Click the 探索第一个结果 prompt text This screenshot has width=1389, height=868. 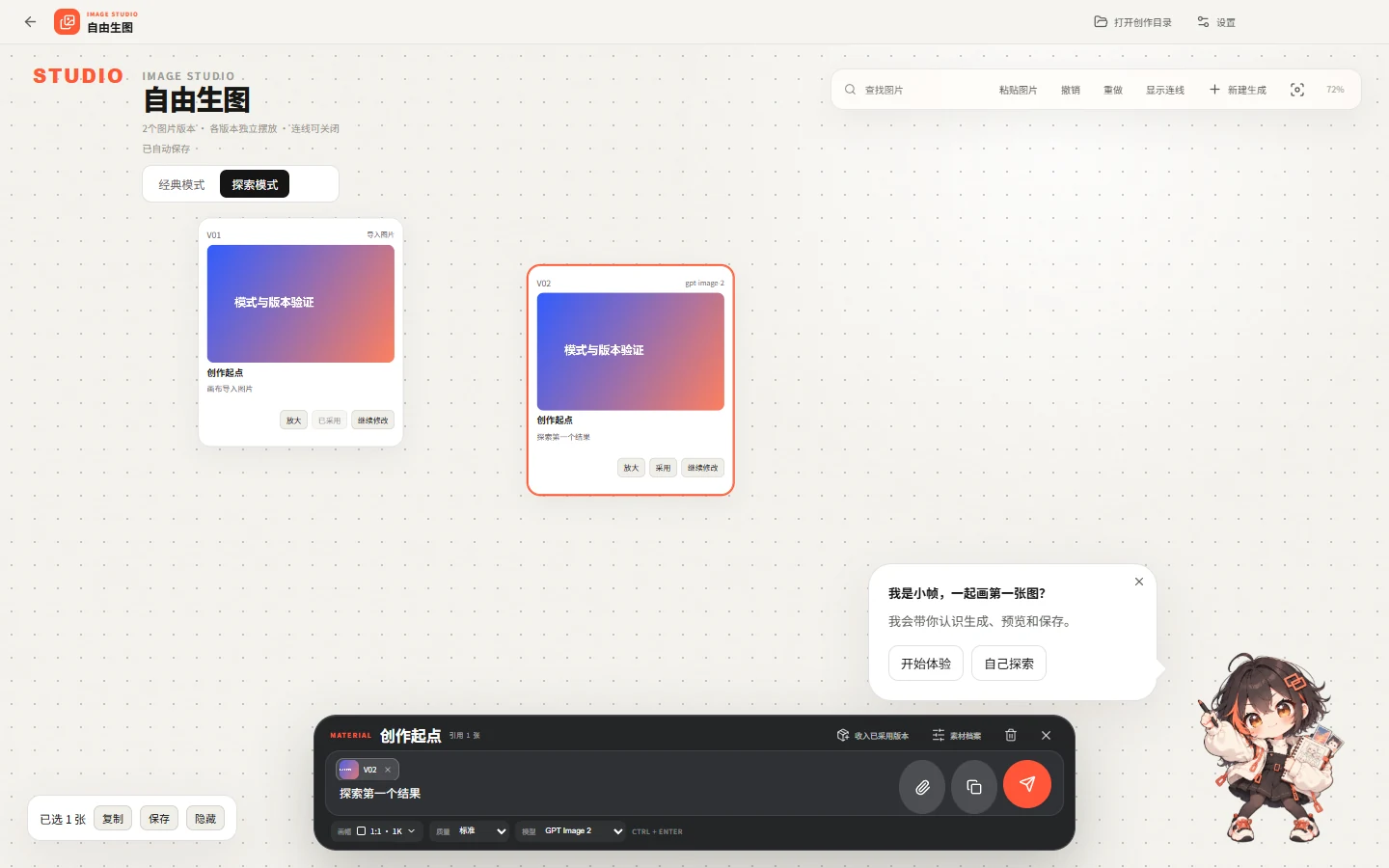(x=380, y=794)
